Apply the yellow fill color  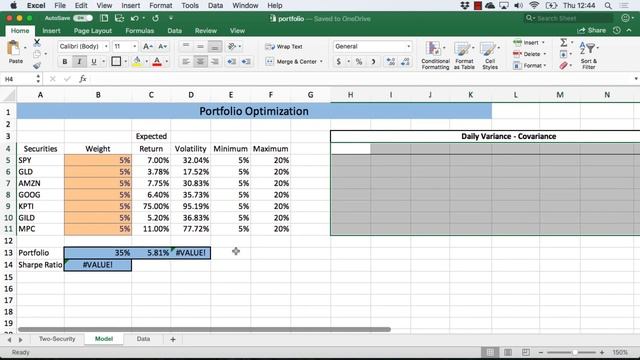pyautogui.click(x=137, y=62)
